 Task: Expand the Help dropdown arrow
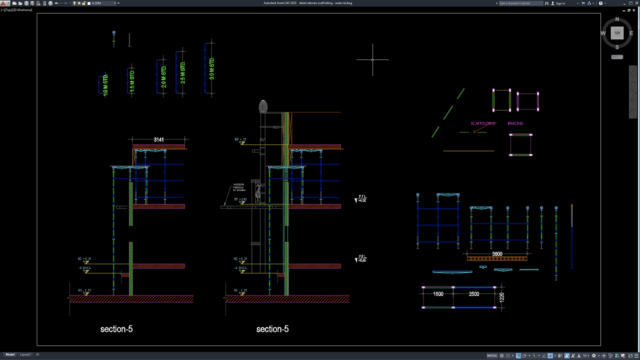tap(605, 3)
